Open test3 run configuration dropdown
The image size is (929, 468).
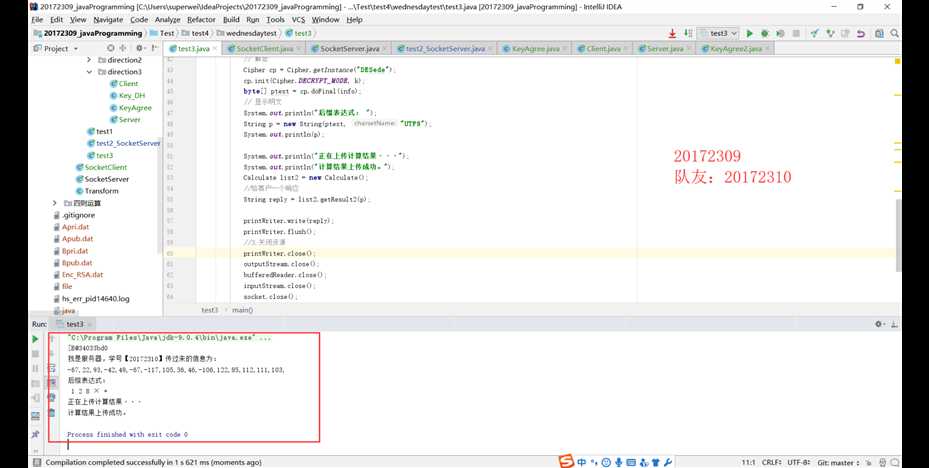pyautogui.click(x=718, y=34)
